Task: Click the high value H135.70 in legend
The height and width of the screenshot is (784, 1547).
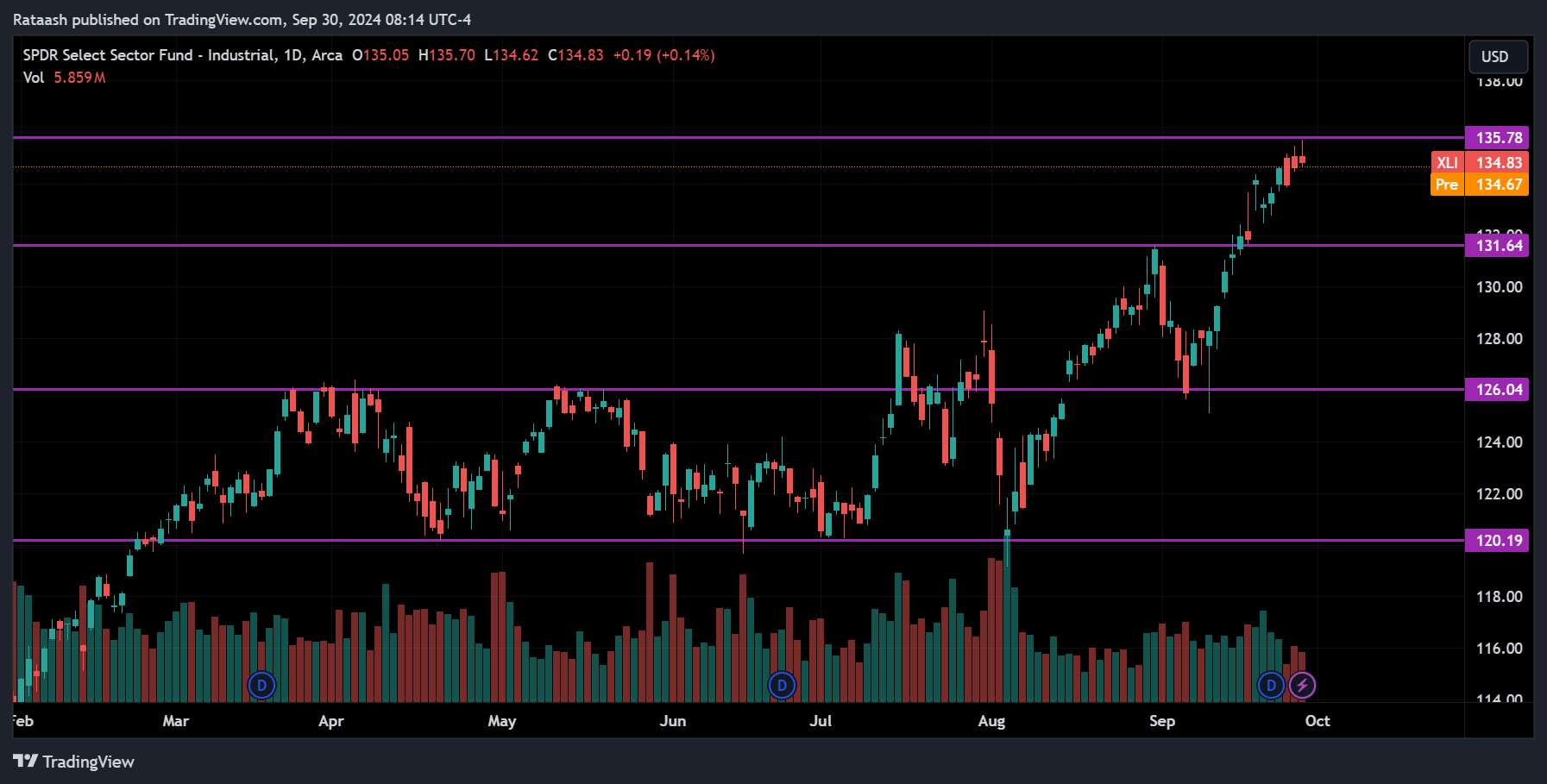Action: pos(447,55)
